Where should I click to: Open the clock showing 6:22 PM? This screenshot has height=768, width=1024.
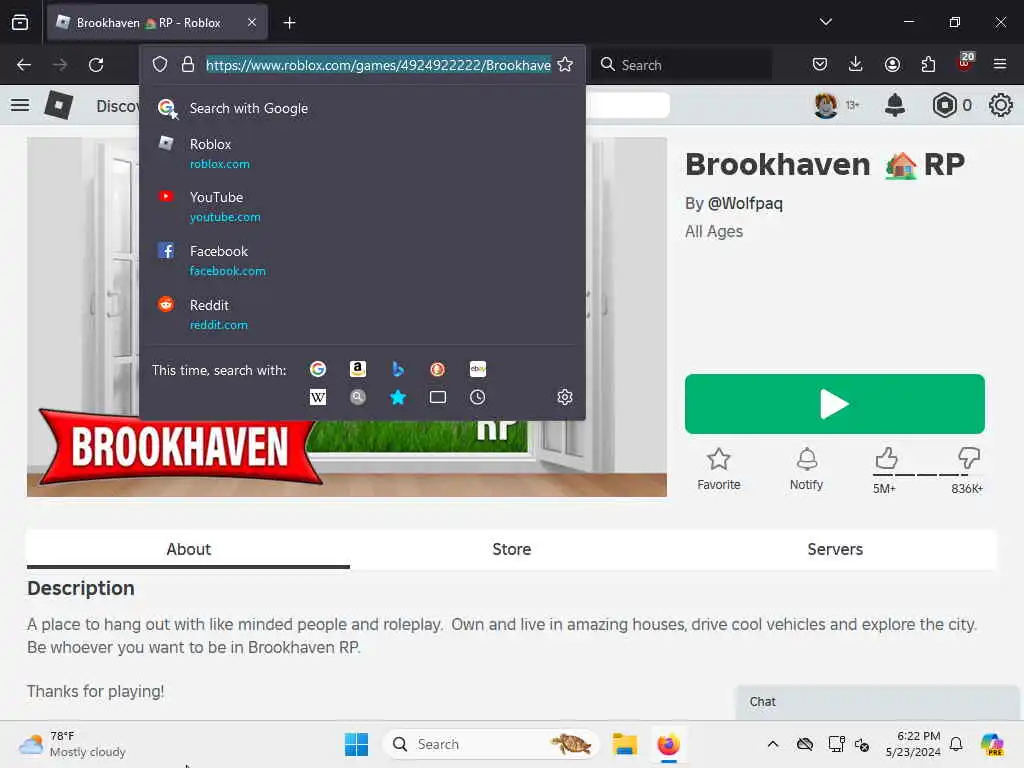913,744
